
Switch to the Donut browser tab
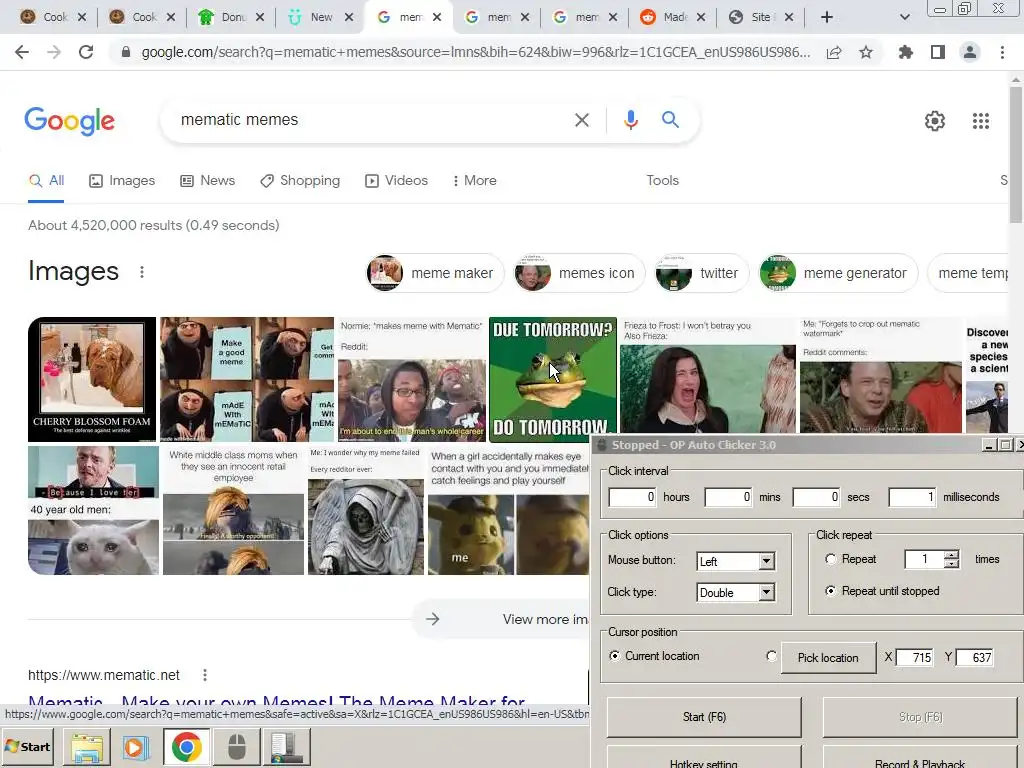click(x=231, y=17)
